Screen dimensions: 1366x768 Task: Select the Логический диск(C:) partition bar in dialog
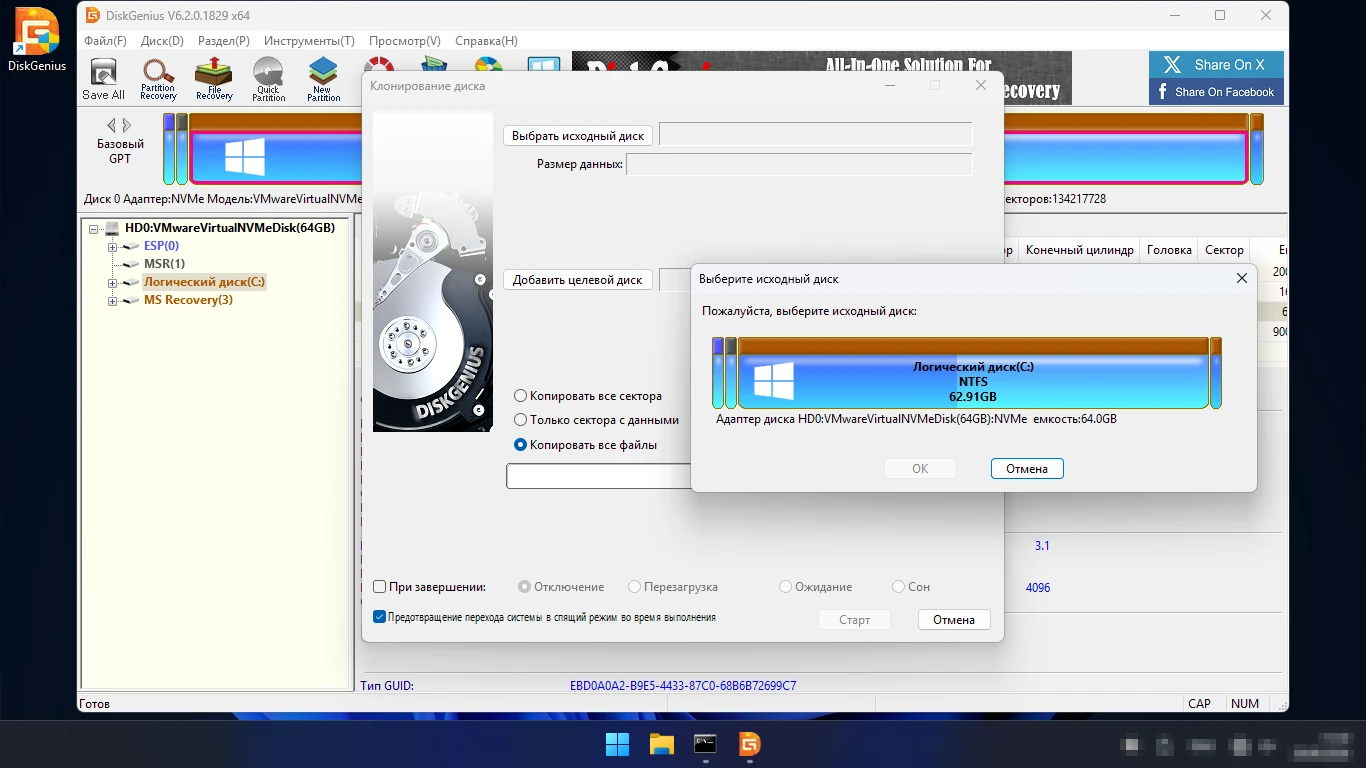click(x=974, y=374)
